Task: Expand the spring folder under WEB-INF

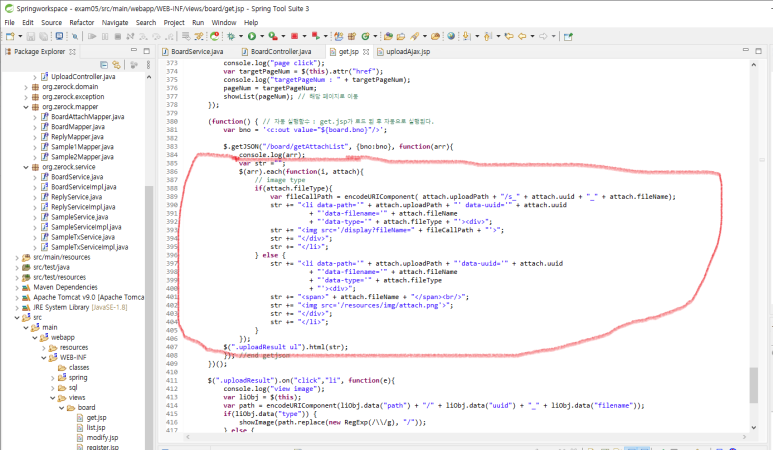Action: click(53, 378)
